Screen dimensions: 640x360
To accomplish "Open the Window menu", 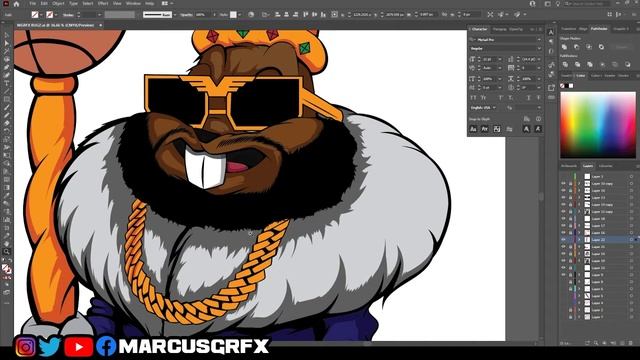I will coord(133,3).
